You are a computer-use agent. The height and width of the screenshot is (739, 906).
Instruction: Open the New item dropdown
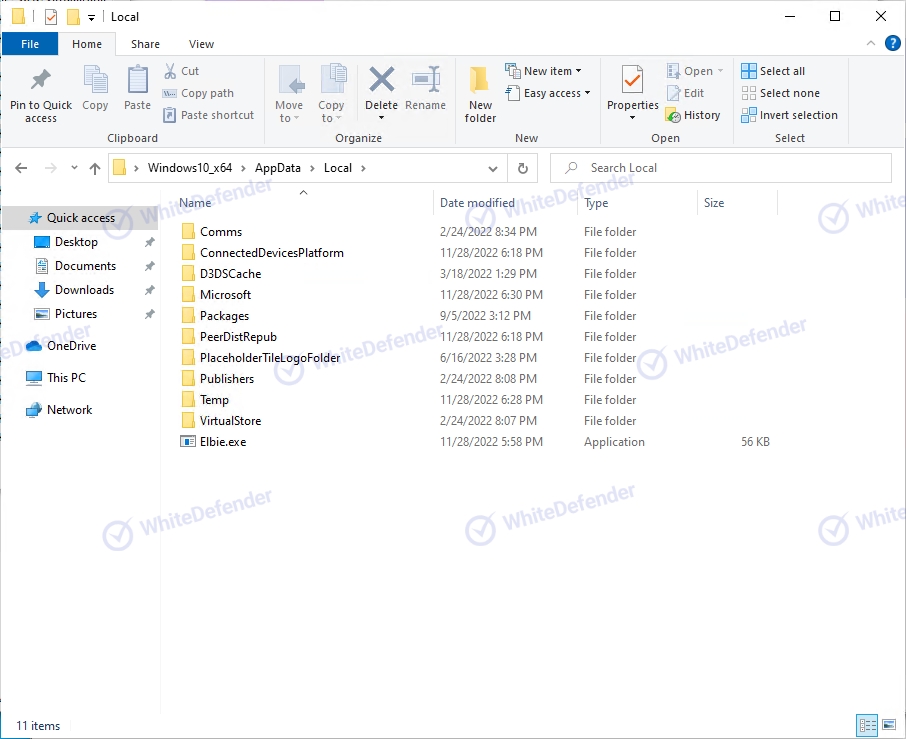543,71
